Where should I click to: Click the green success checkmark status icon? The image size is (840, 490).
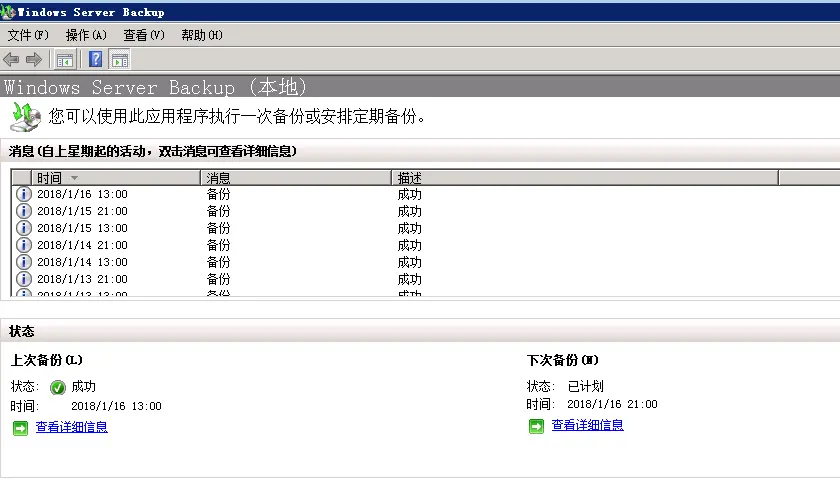[58, 387]
